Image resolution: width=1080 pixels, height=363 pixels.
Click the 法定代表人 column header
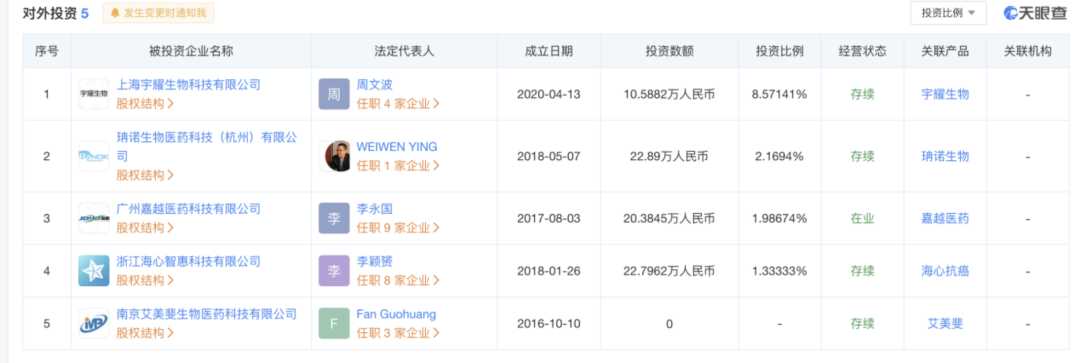pyautogui.click(x=404, y=51)
